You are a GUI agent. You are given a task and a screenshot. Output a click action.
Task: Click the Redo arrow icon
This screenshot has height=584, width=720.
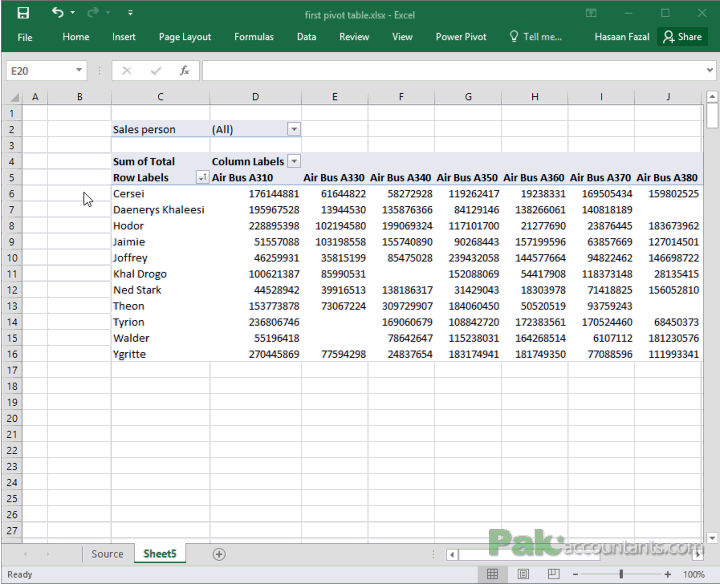(x=92, y=12)
